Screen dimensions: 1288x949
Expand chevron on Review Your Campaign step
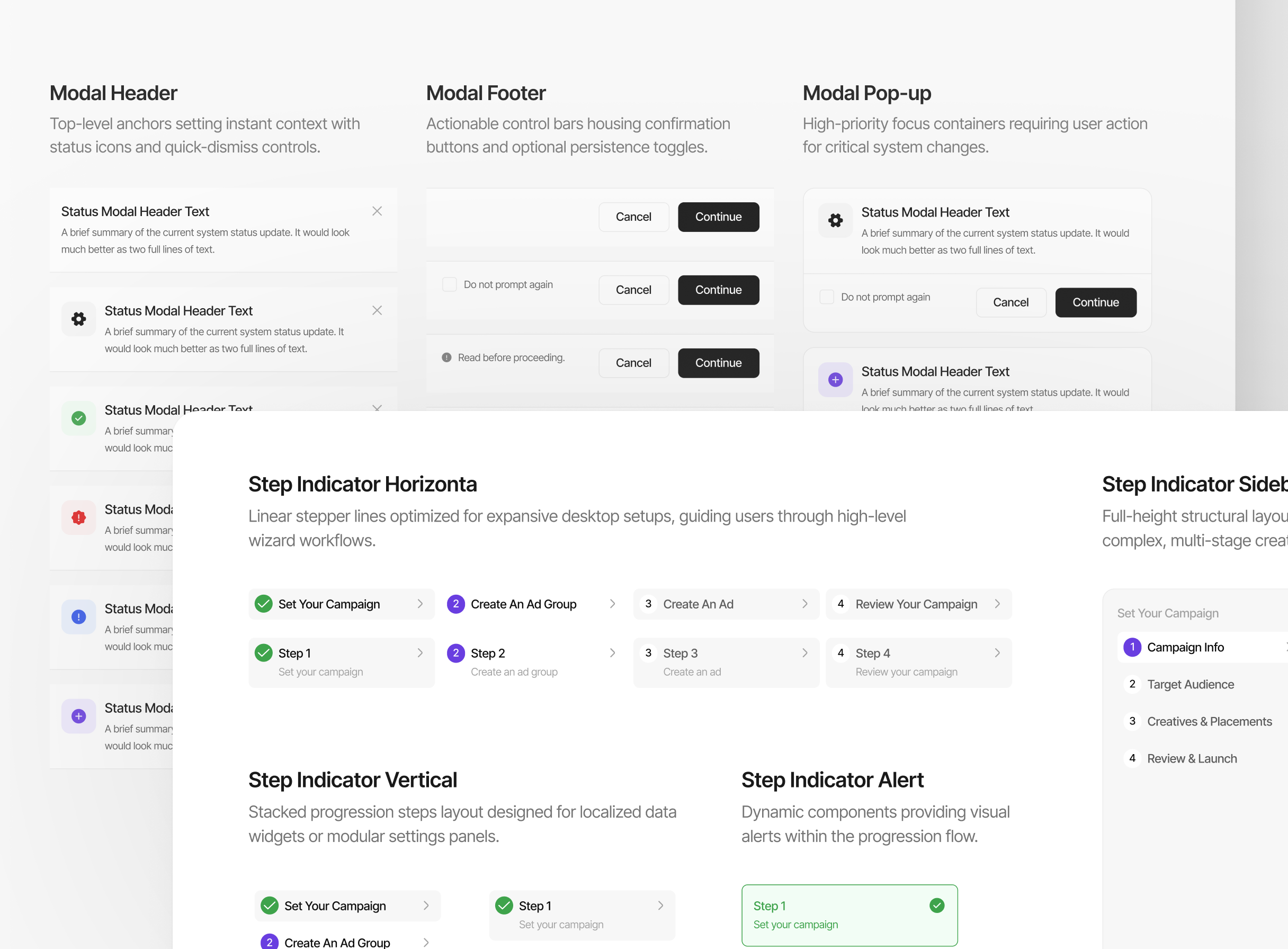tap(997, 604)
